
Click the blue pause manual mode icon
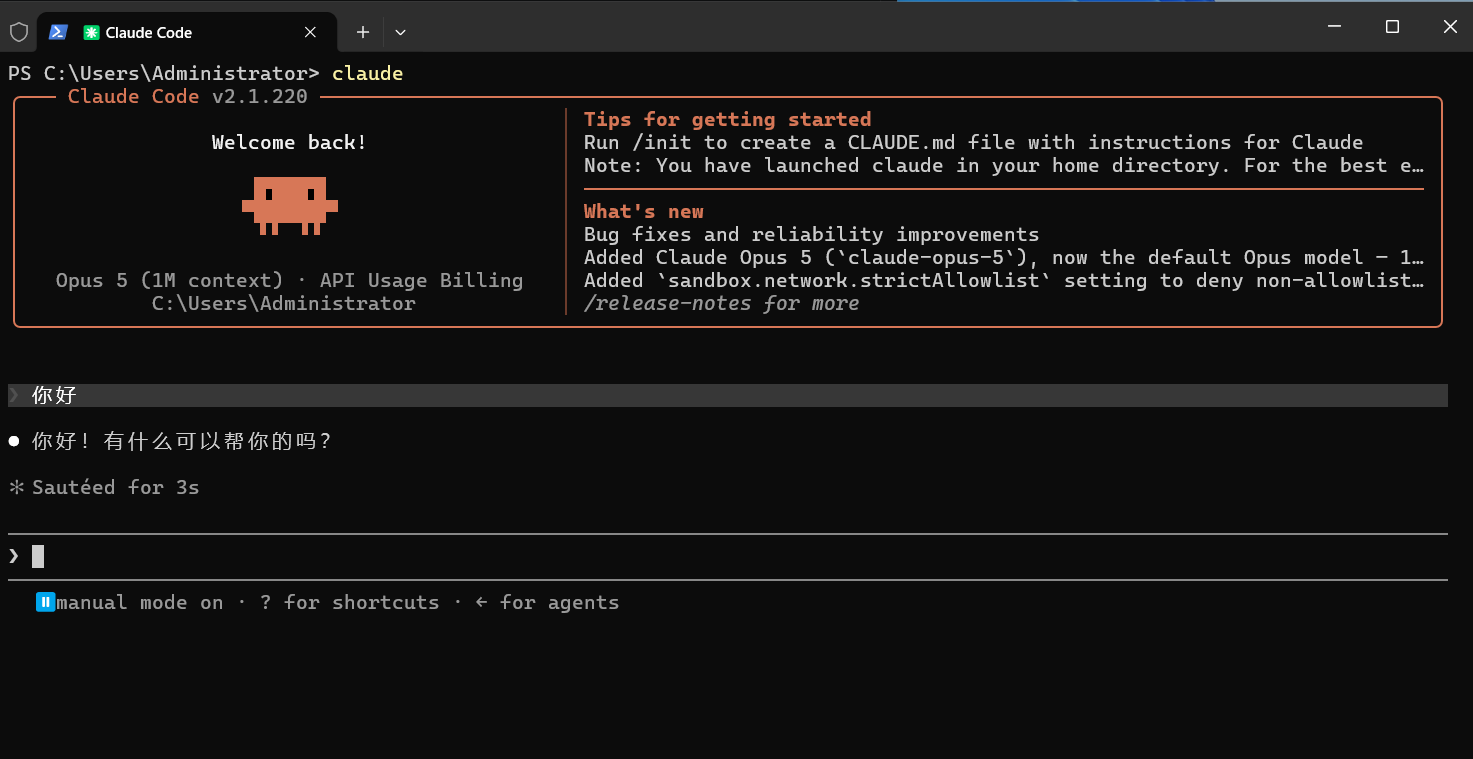tap(45, 602)
